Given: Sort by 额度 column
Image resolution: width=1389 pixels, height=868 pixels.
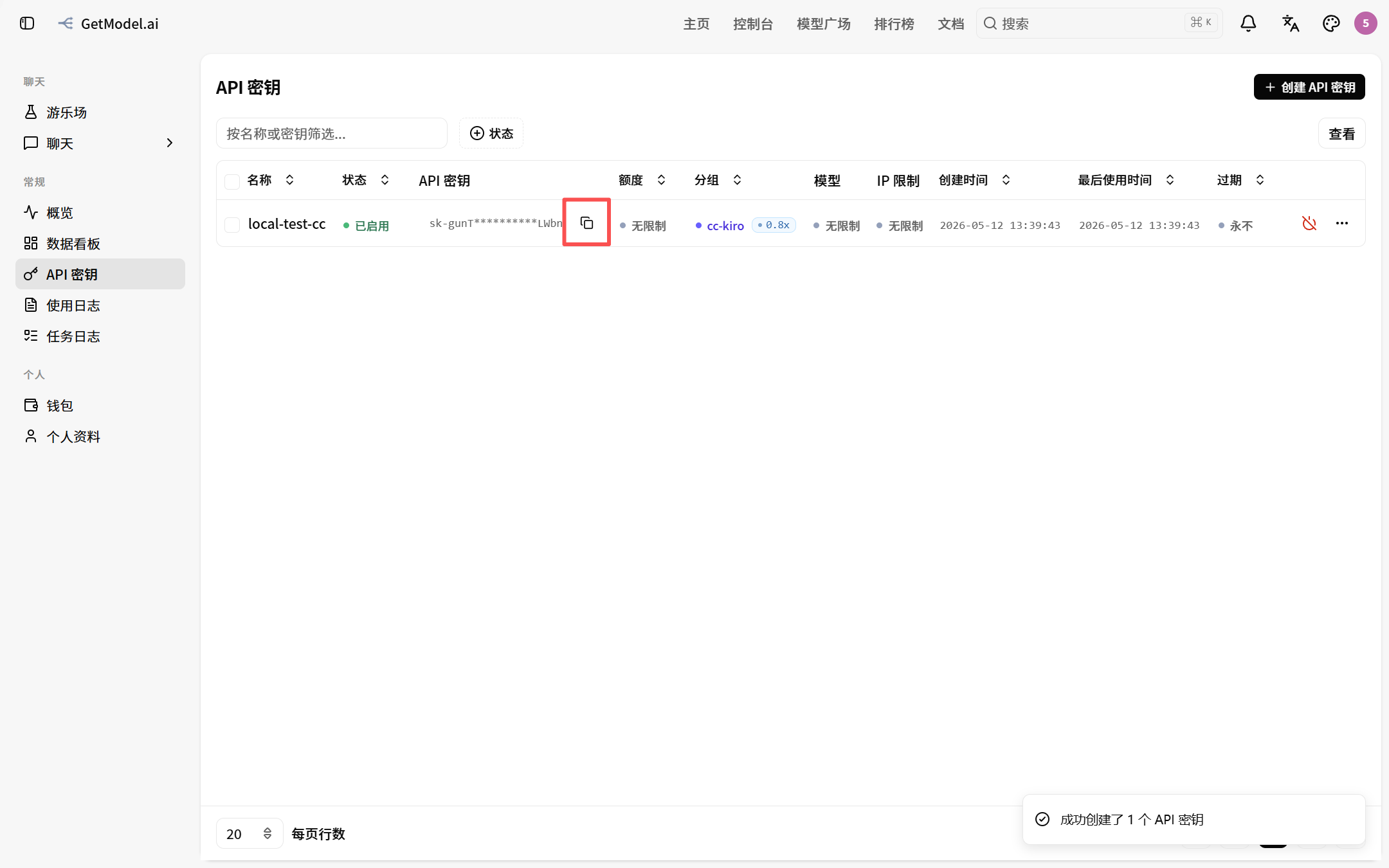Looking at the screenshot, I should tap(642, 180).
